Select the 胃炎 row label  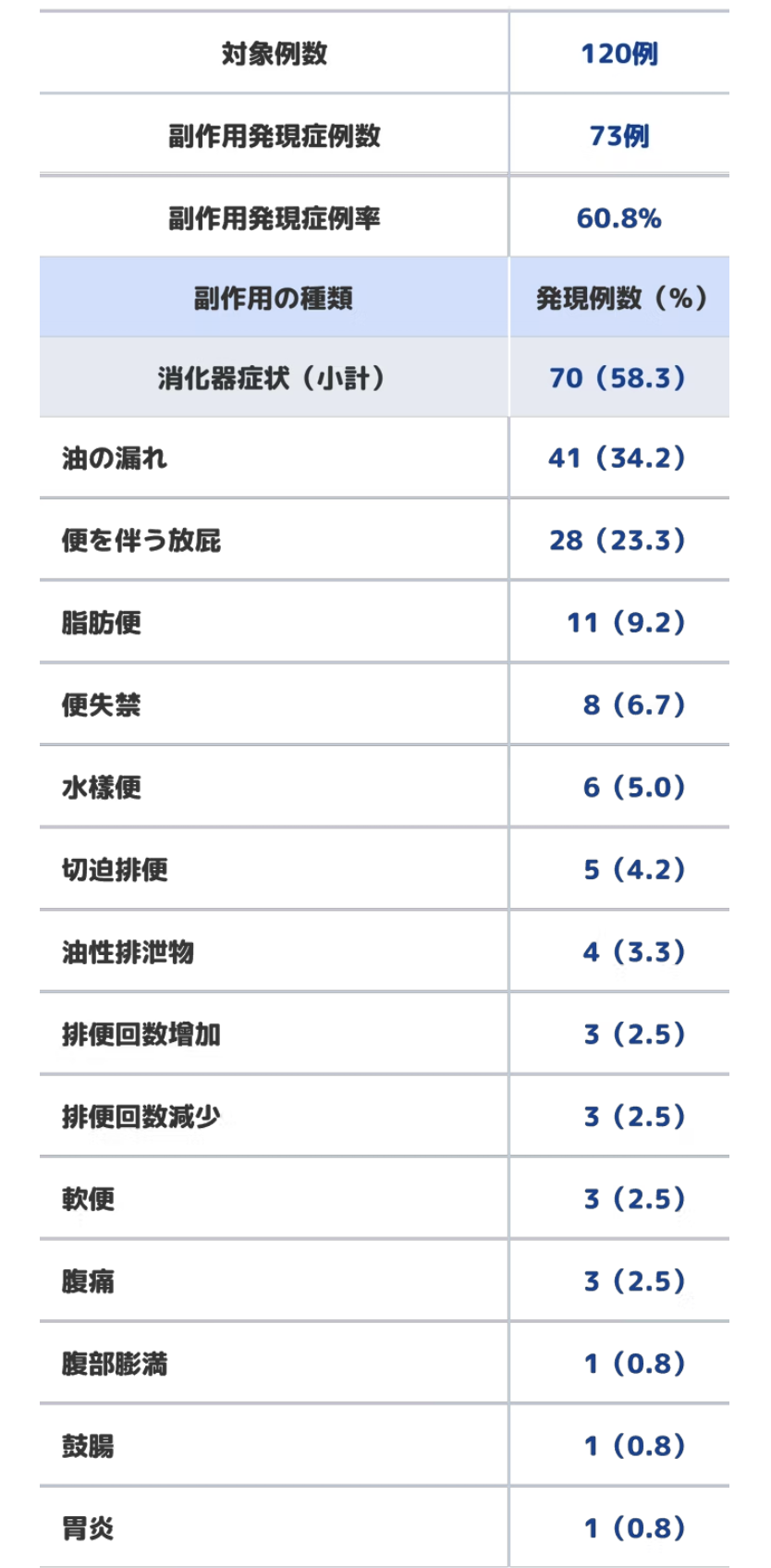pyautogui.click(x=88, y=1528)
